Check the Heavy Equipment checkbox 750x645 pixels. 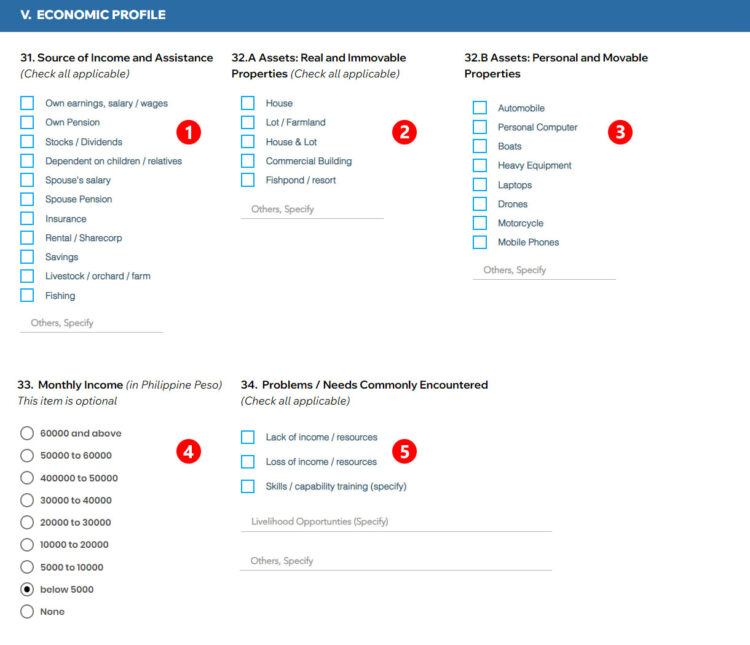[480, 166]
